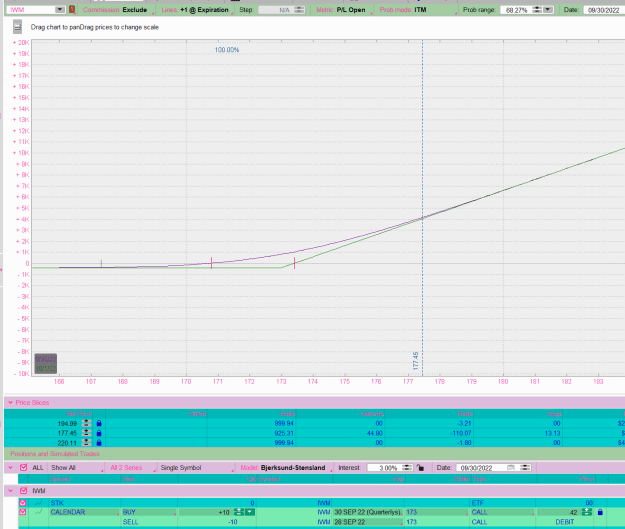Adjust the 177.45 price slice stepper
Screen dimensions: 625x529
pyautogui.click(x=86, y=433)
